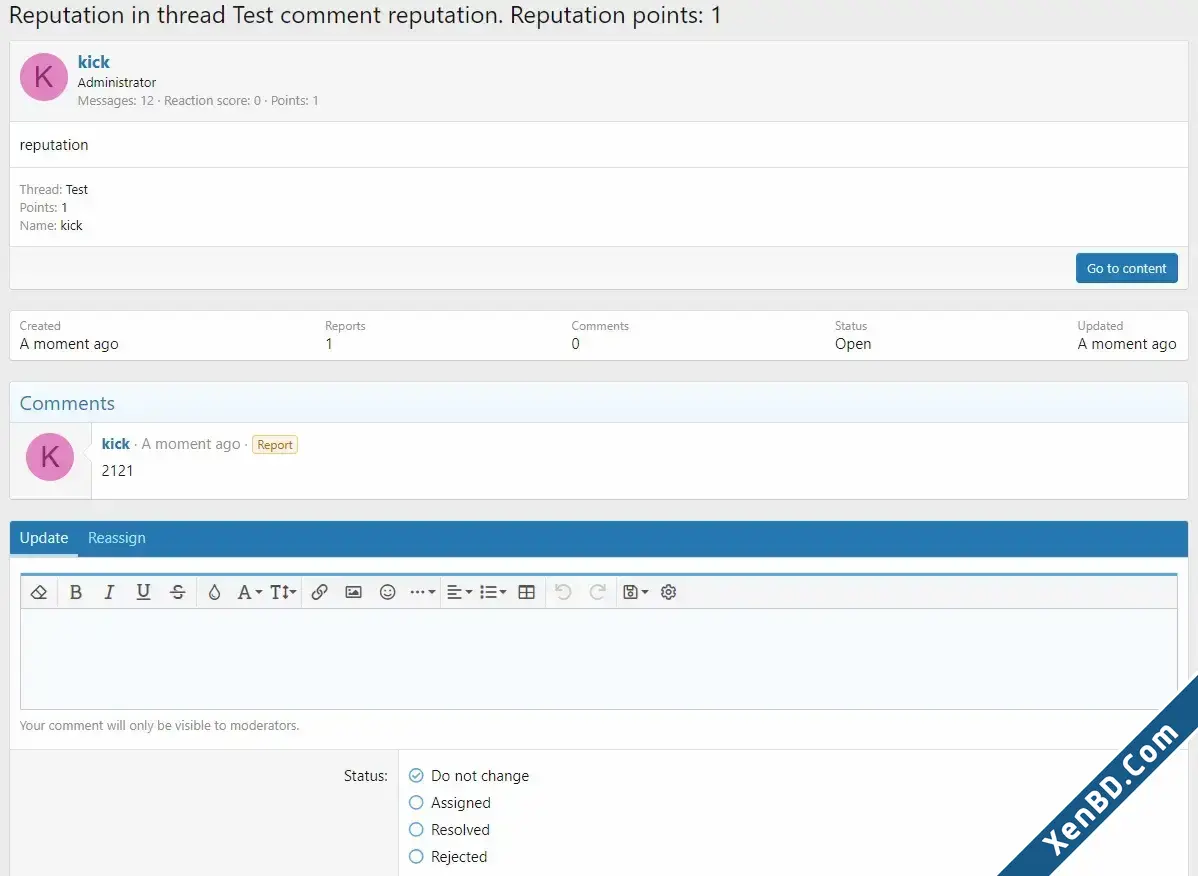Image resolution: width=1198 pixels, height=876 pixels.
Task: Open the Text color droplet picker
Action: (214, 592)
